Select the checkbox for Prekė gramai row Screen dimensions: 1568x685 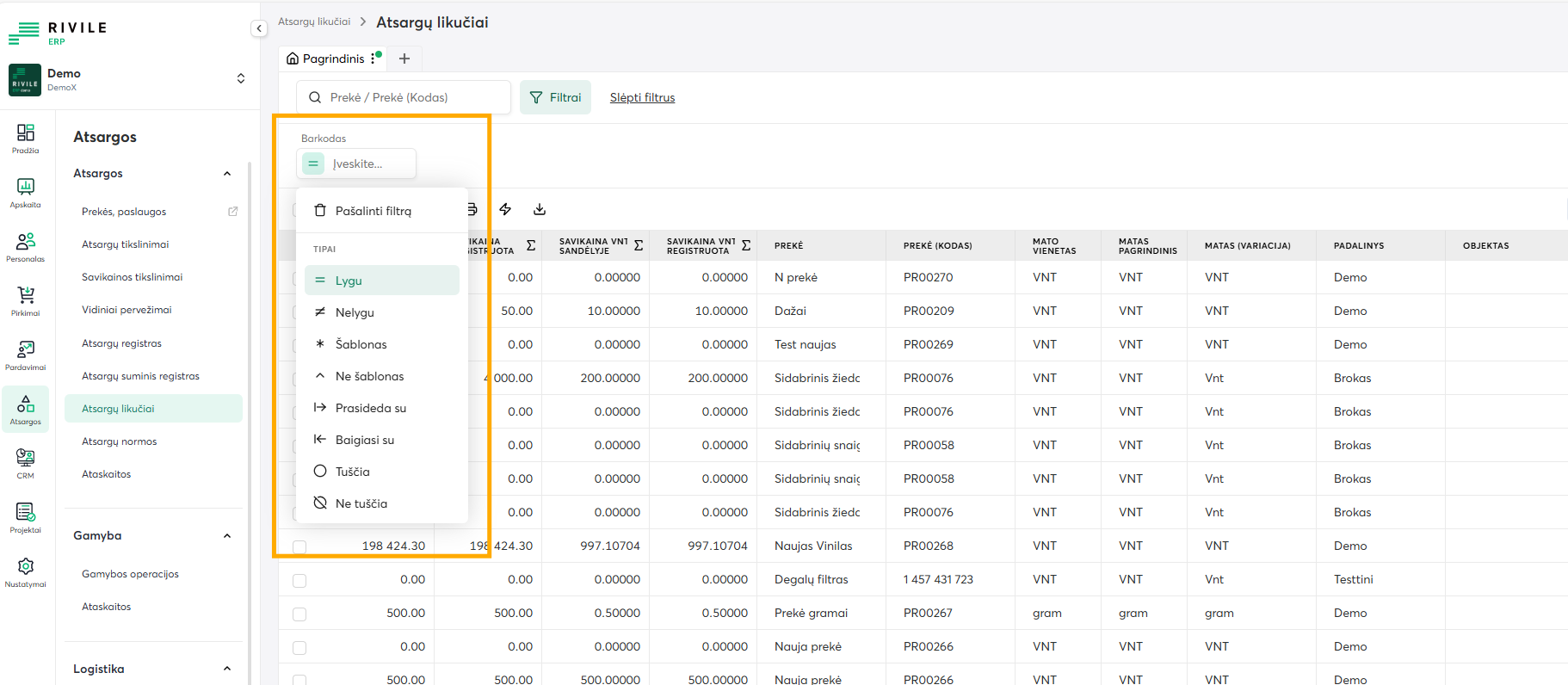299,614
